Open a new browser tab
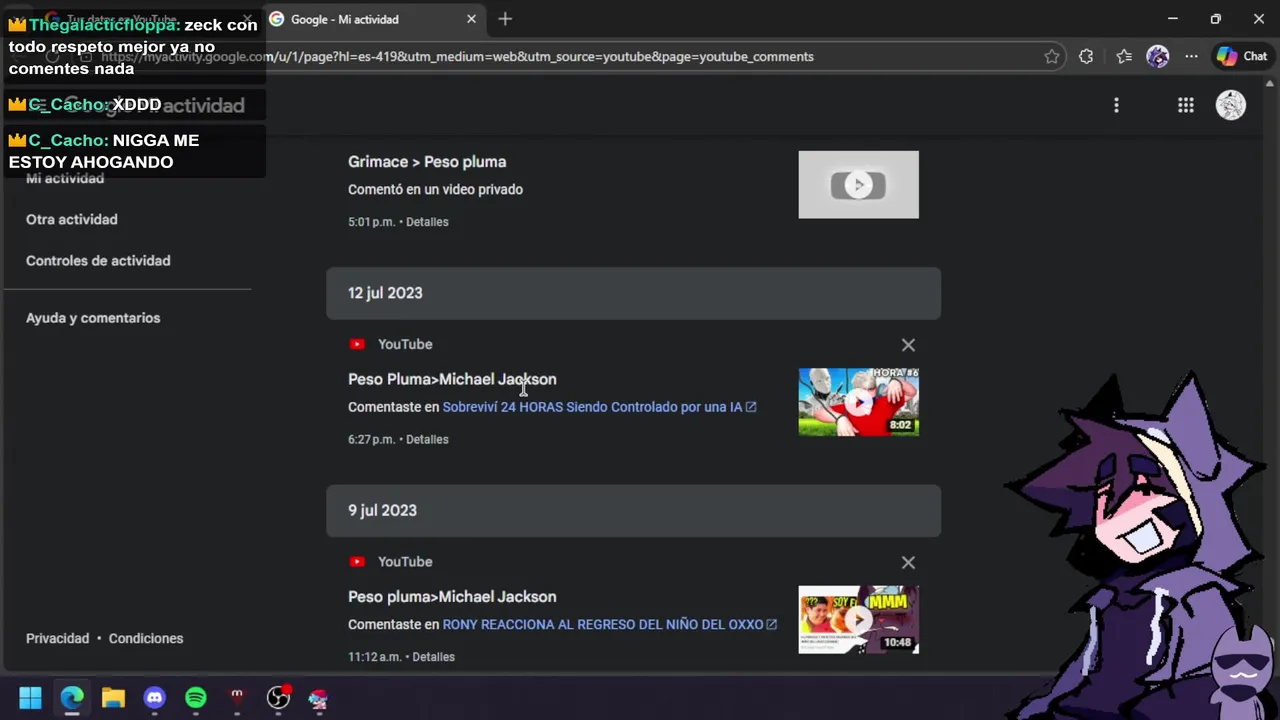 tap(505, 19)
